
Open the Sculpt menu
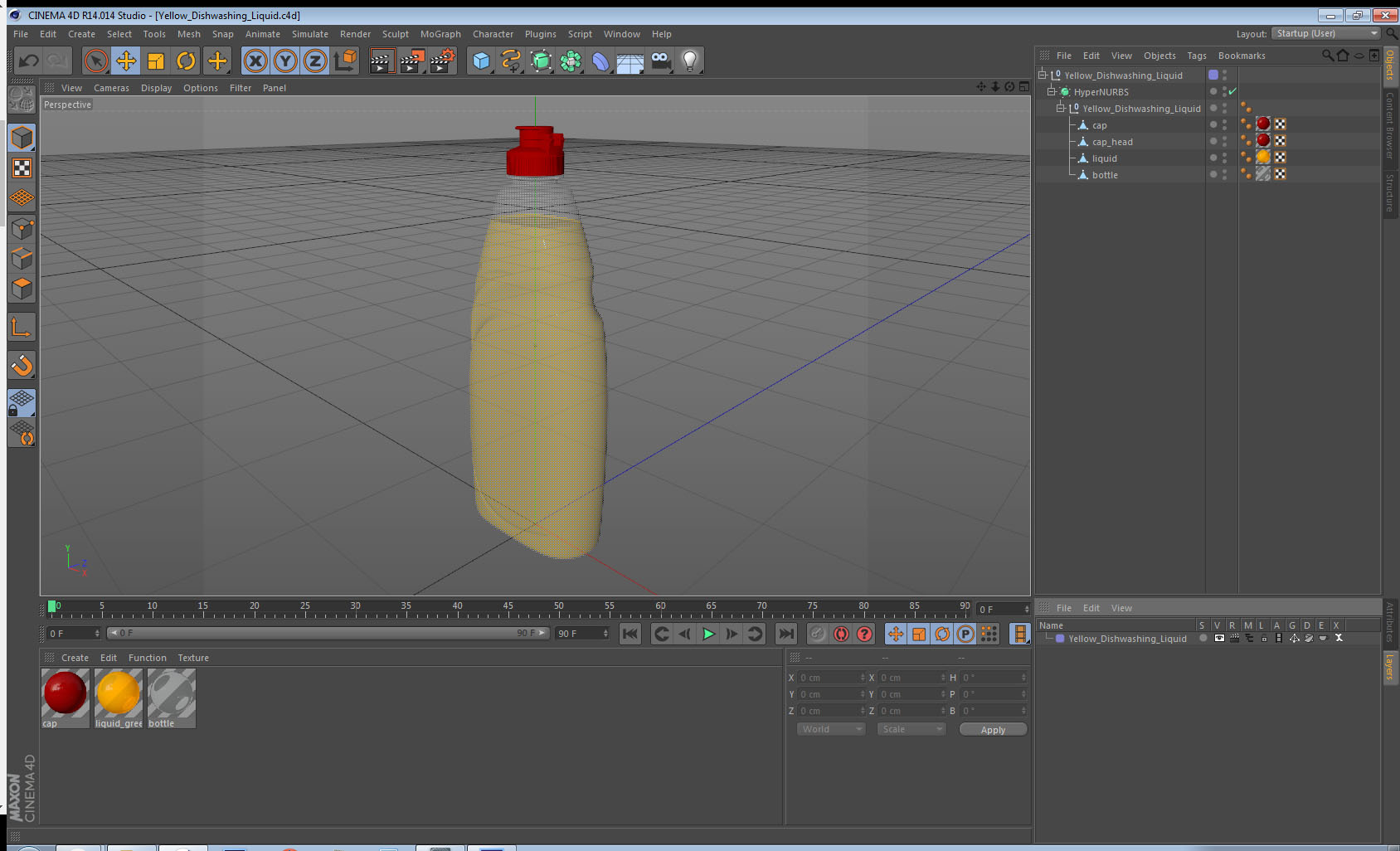(396, 34)
